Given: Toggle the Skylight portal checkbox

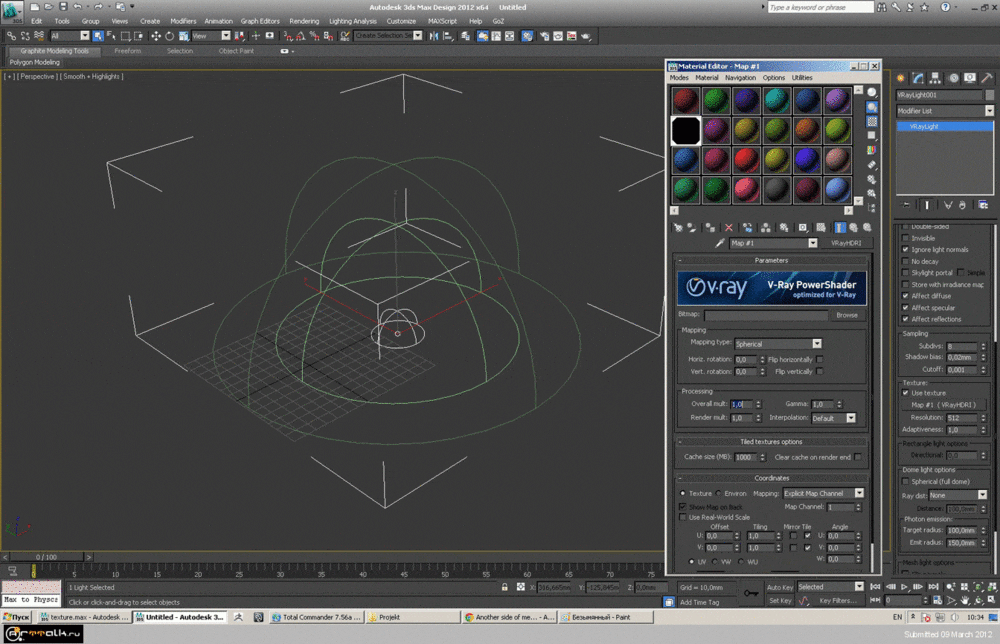Looking at the screenshot, I should [x=905, y=273].
